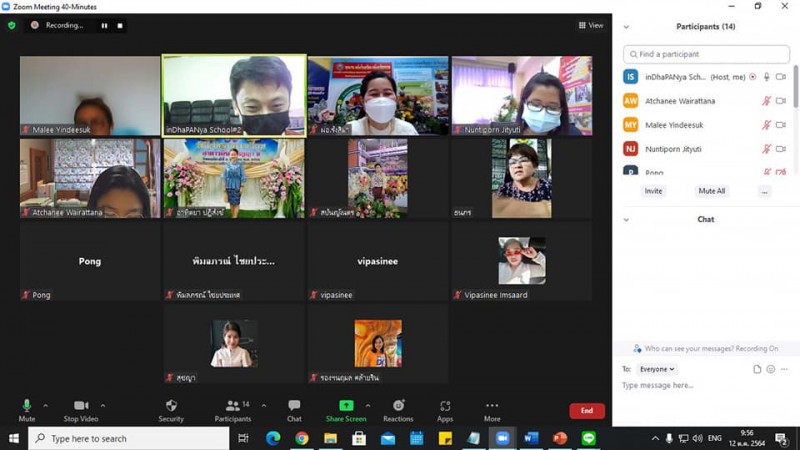The image size is (800, 450).
Task: Open Google Chrome from taskbar
Action: (x=302, y=438)
